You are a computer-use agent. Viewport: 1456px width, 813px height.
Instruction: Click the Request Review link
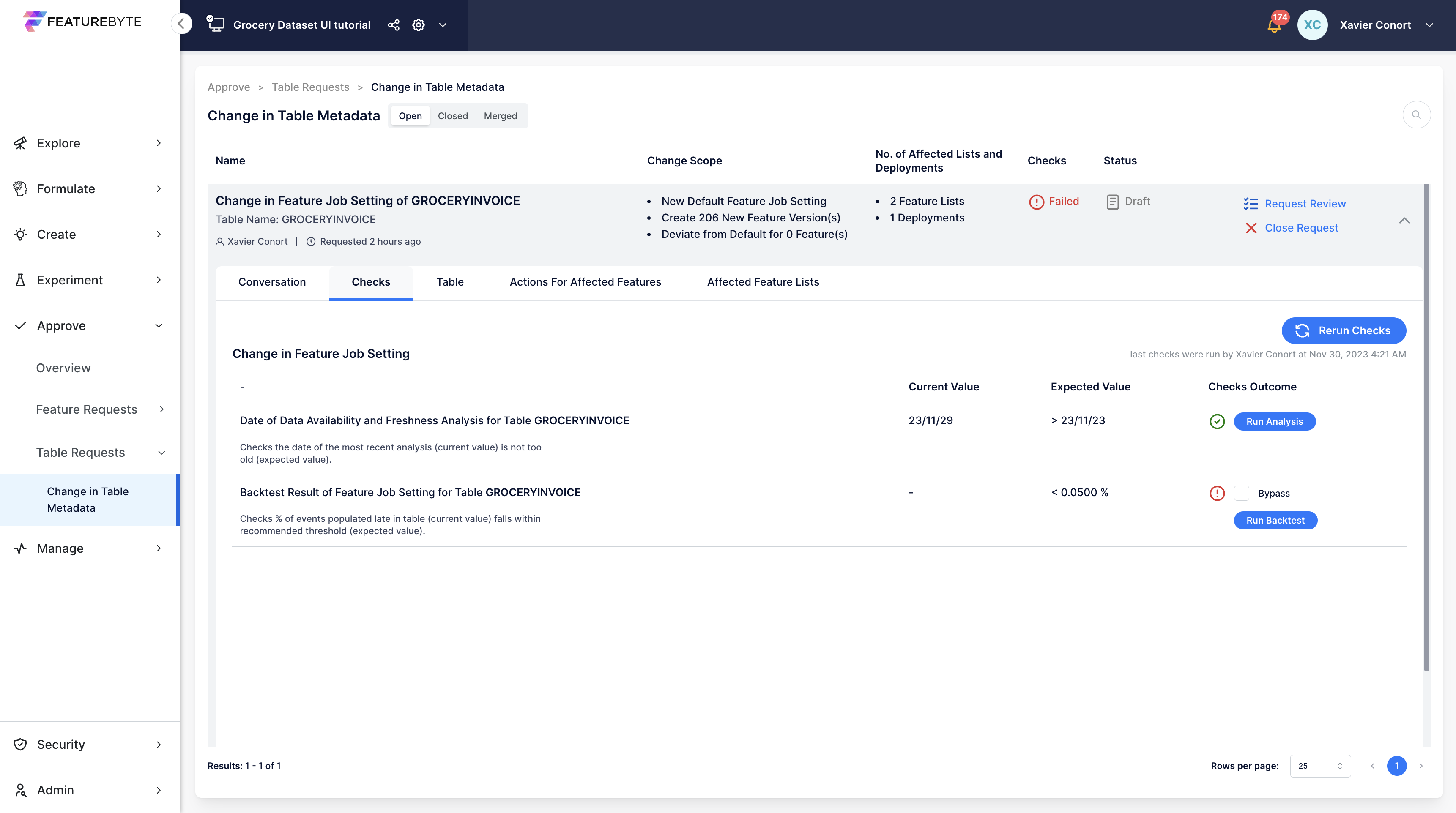point(1305,203)
